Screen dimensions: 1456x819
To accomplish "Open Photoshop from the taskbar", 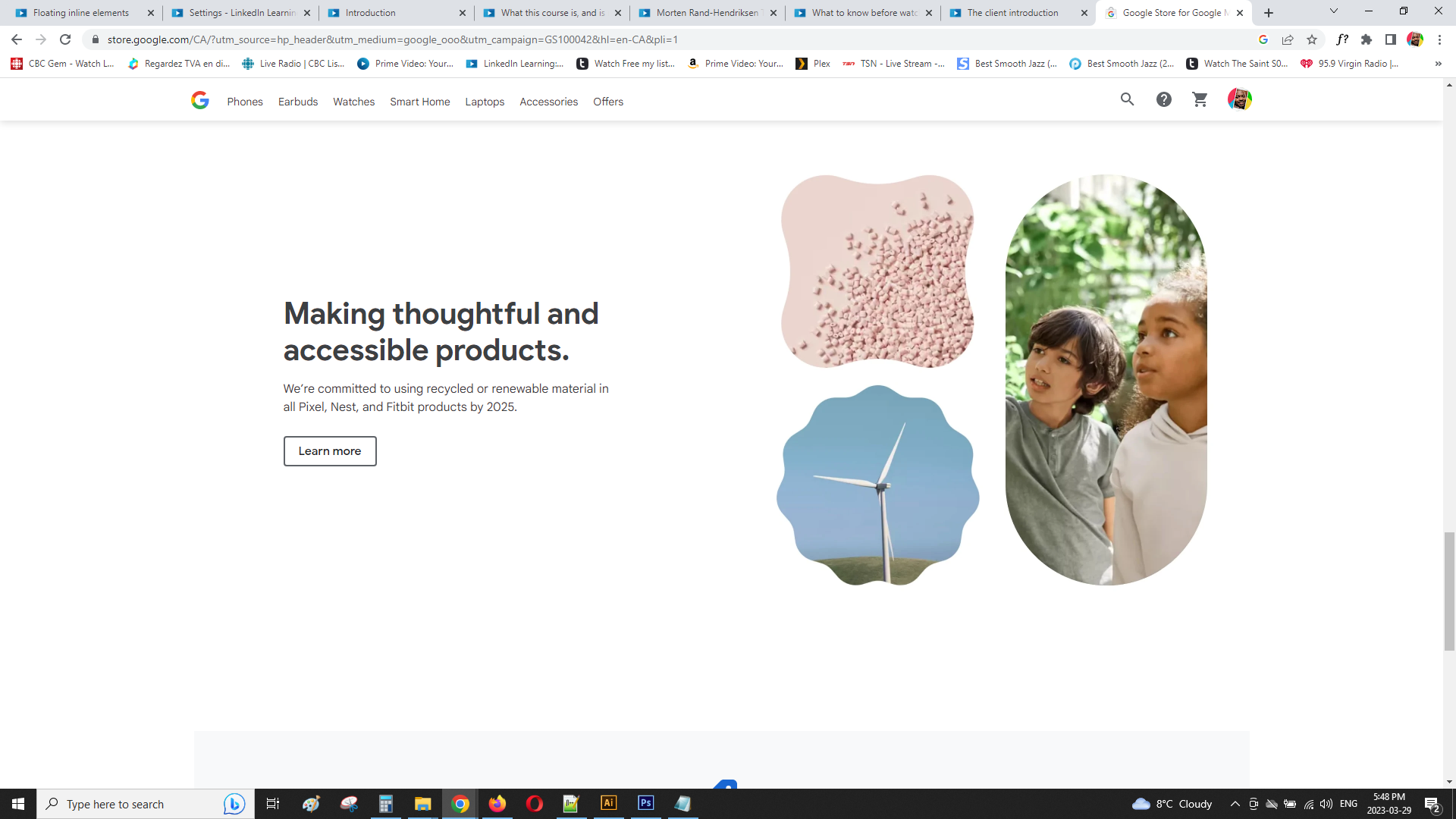I will tap(646, 803).
